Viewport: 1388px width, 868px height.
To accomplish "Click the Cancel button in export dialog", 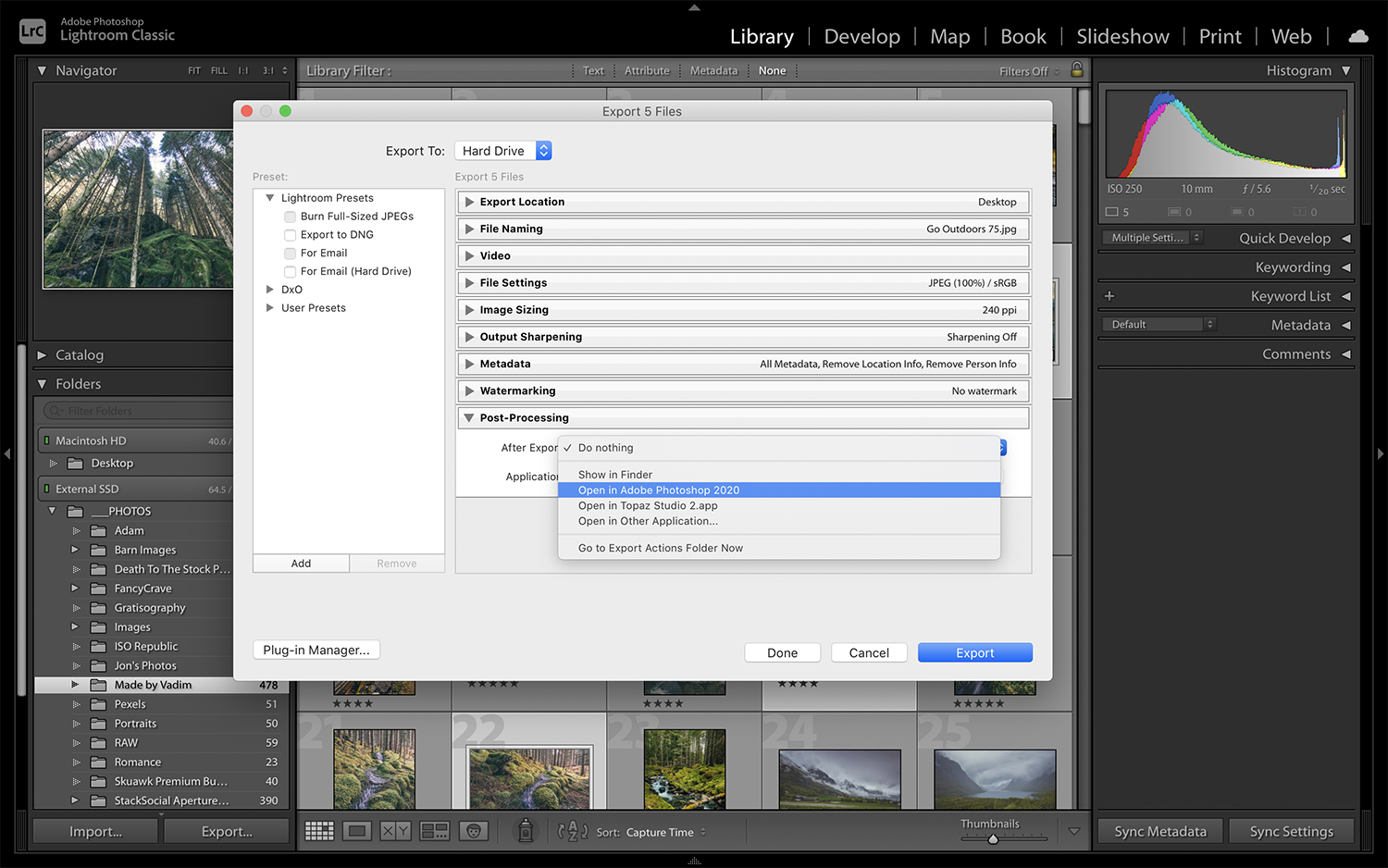I will (x=869, y=652).
